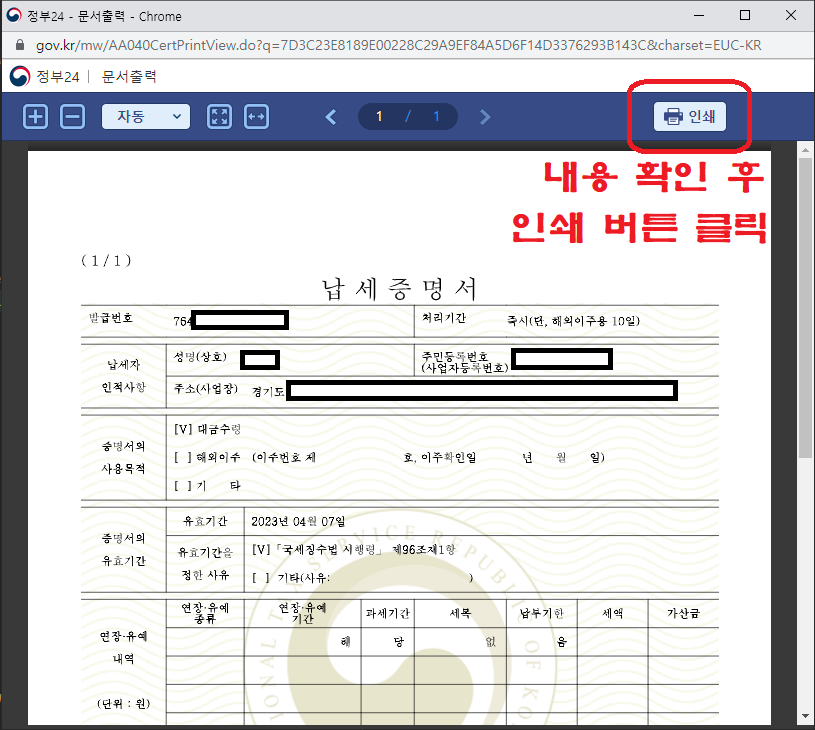
Task: Click the 기 타 purpose checkbox
Action: pyautogui.click(x=183, y=486)
